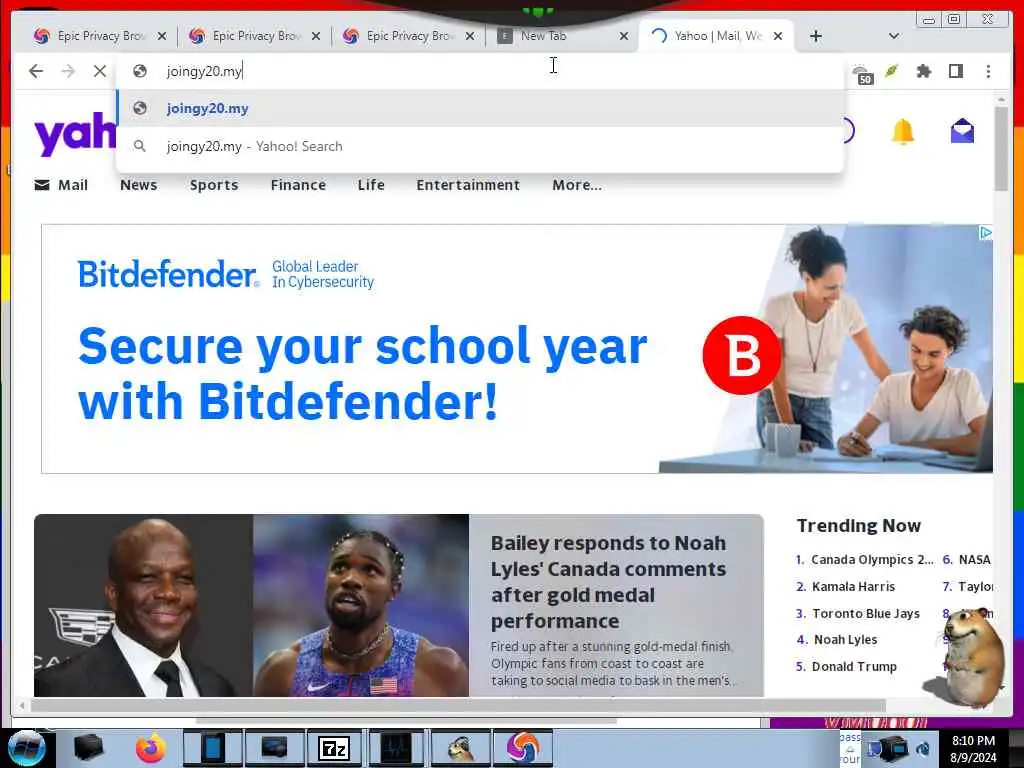This screenshot has height=768, width=1024.
Task: Click the scroll up arrow of the page
Action: pos(1001,99)
